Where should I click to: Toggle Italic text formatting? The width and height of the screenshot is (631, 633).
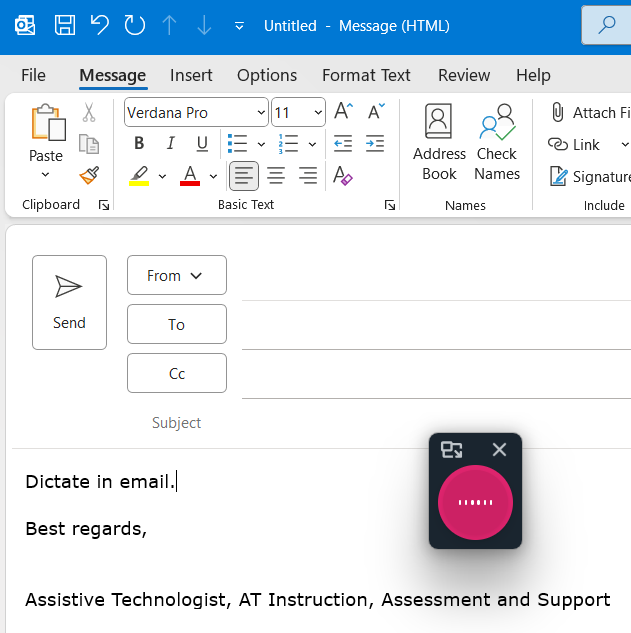(170, 144)
